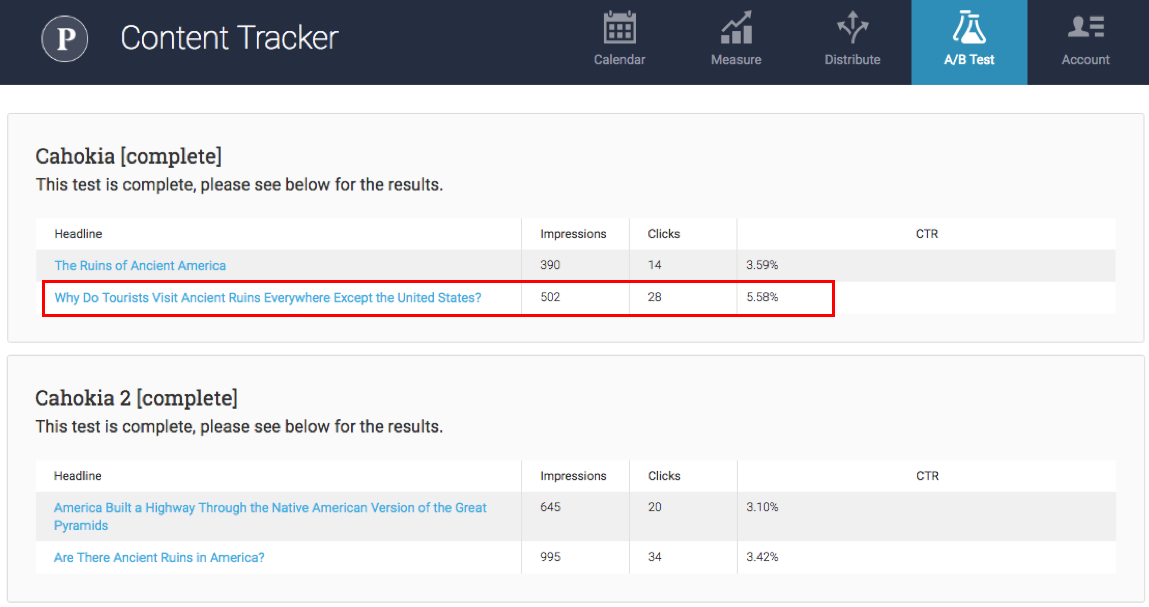Open the Account person icon

tap(1085, 28)
